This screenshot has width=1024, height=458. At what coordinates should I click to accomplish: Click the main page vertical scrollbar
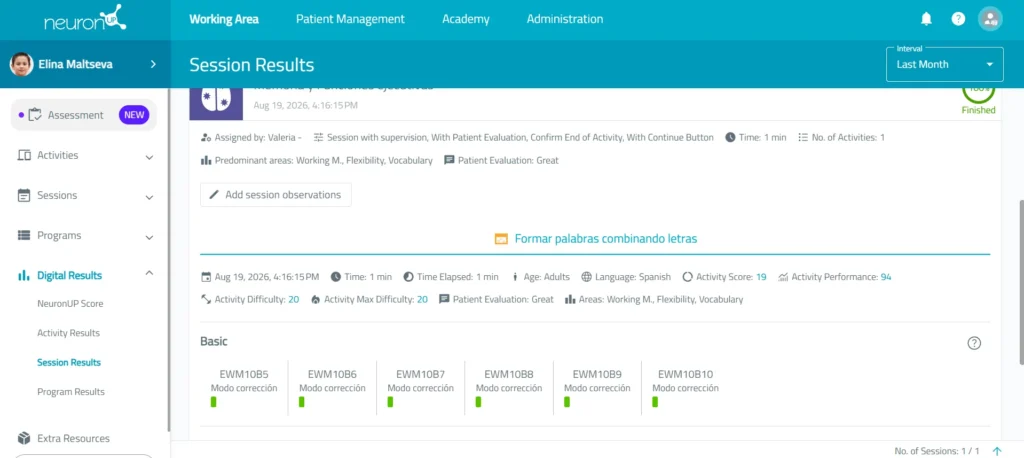point(1020,282)
